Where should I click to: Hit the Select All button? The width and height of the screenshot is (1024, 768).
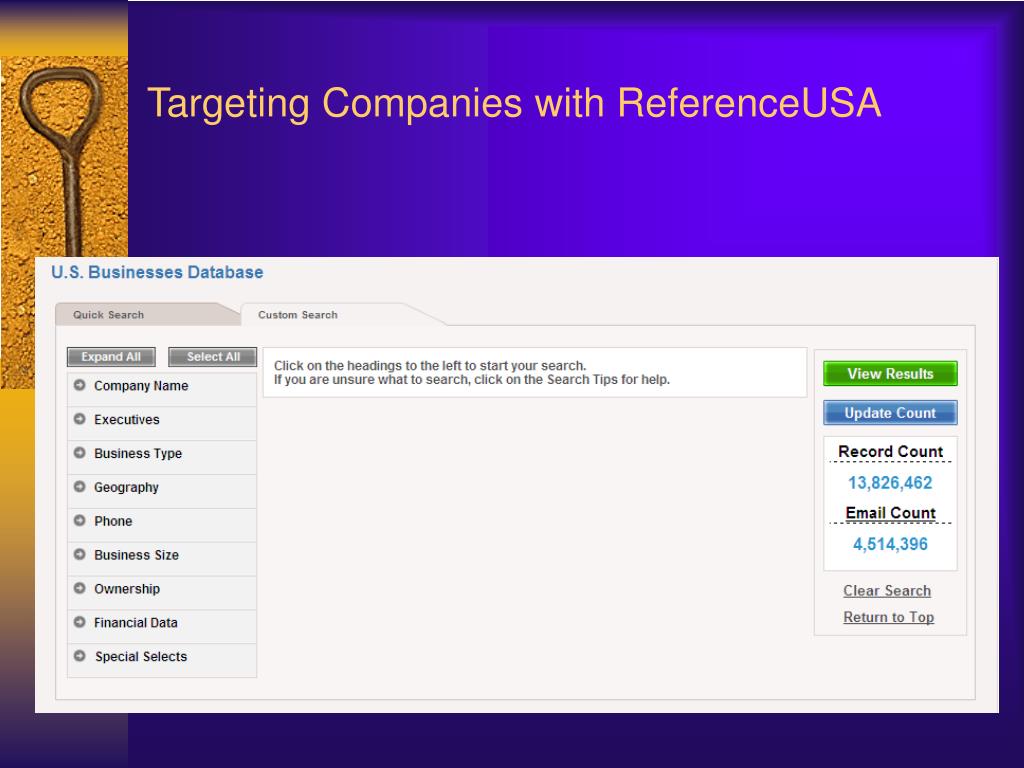coord(213,357)
